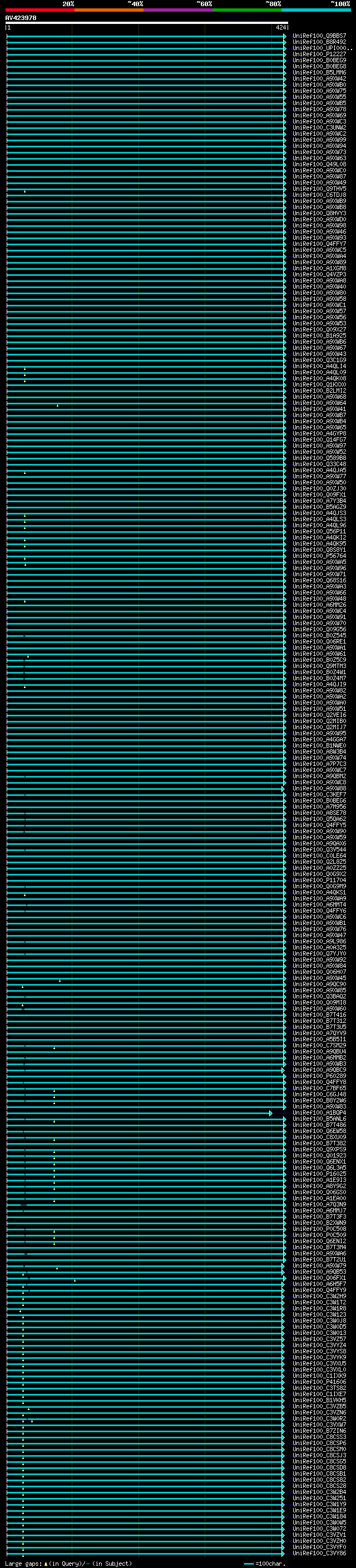Click the purple ~60% identity scale segment
Screen dimensions: 356x1568
coord(177,10)
